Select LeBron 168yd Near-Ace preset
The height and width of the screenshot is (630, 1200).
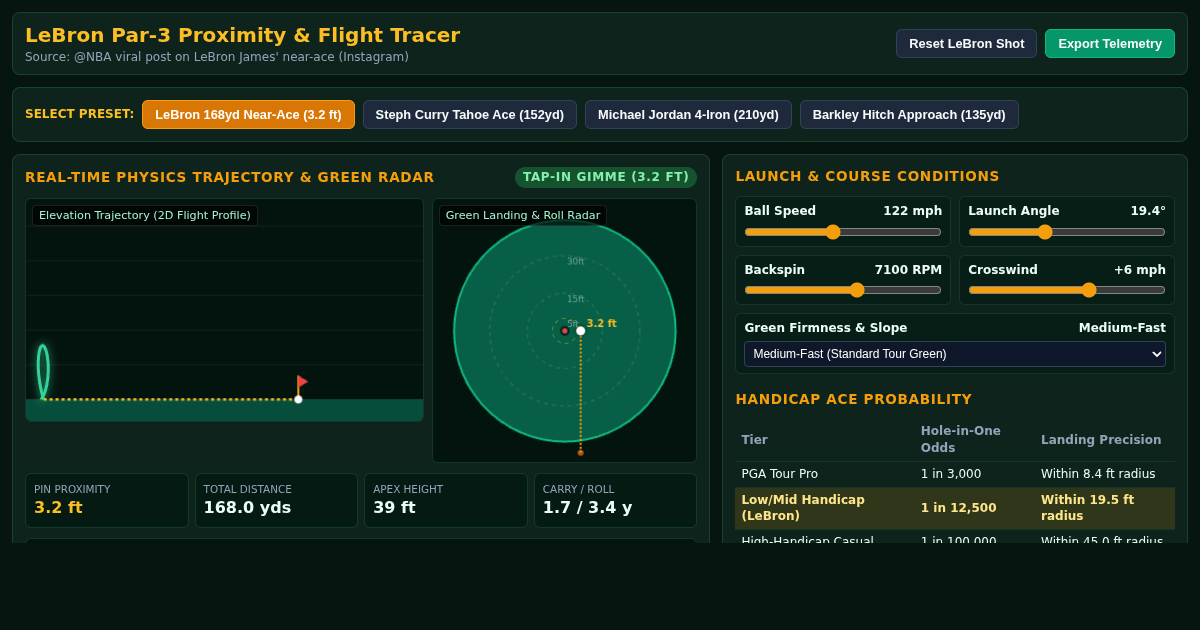click(248, 114)
